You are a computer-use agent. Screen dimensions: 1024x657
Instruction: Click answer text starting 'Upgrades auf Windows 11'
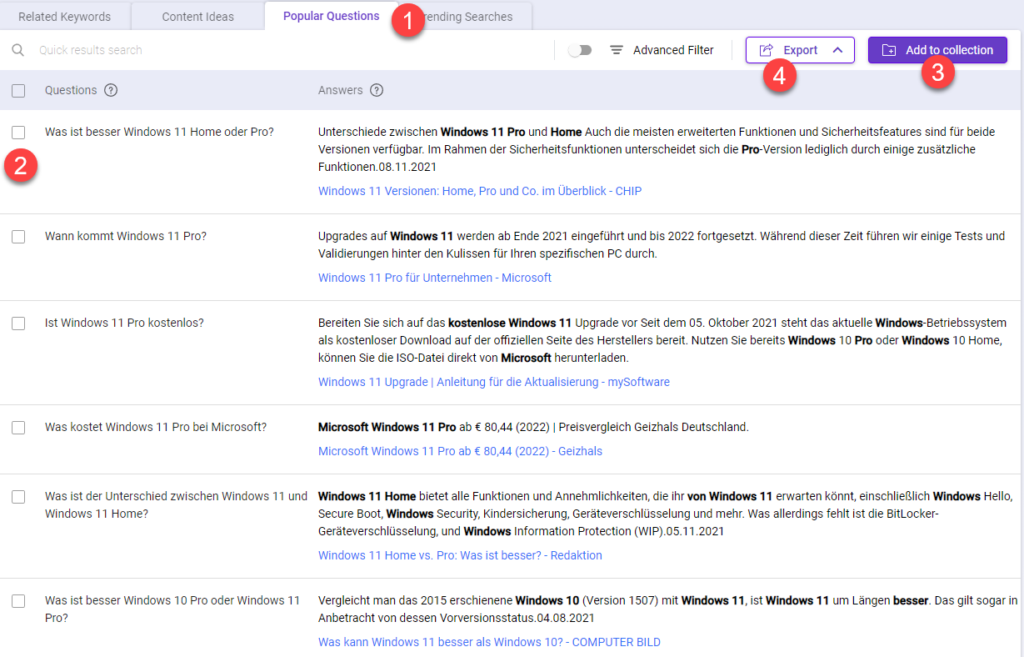[x=661, y=245]
